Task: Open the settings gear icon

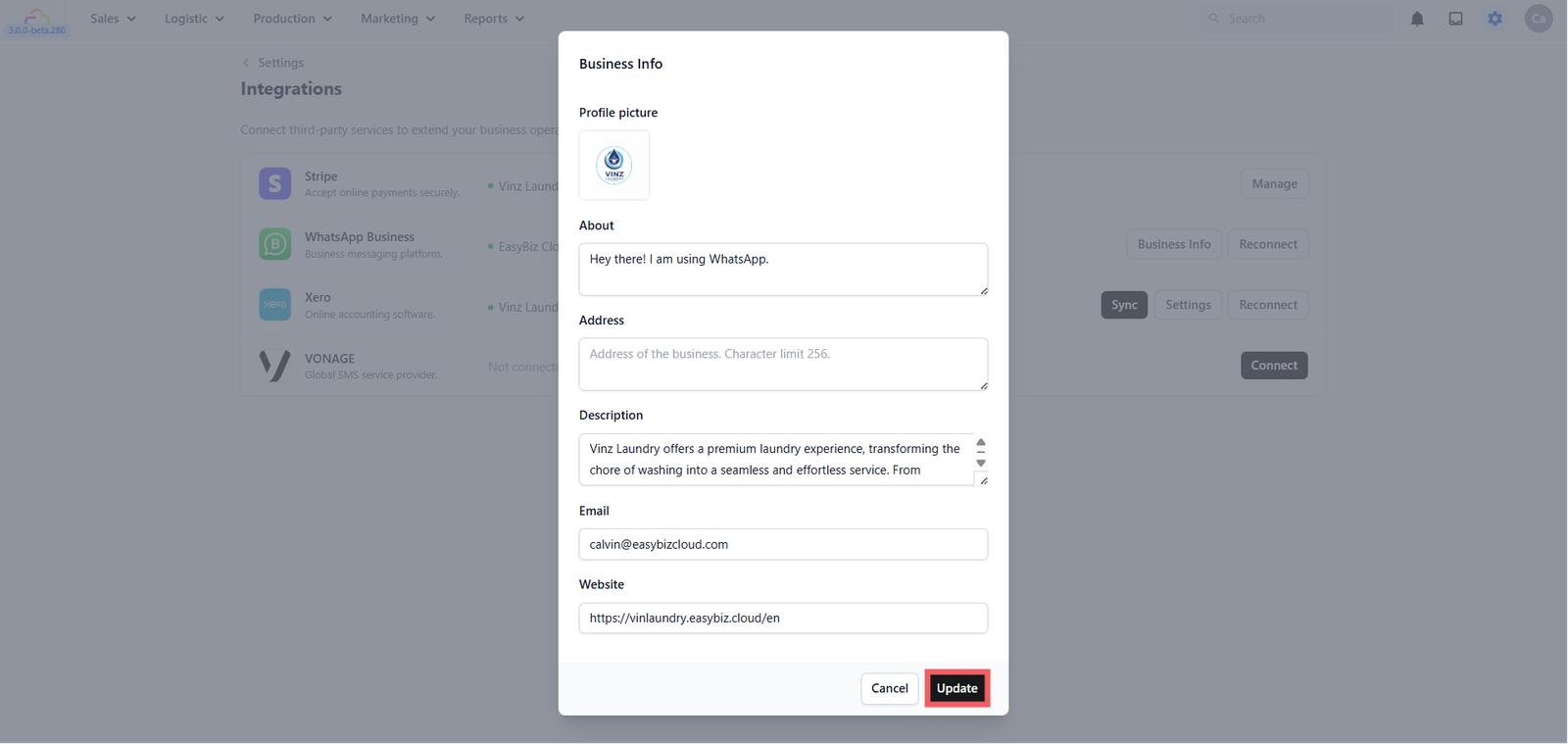Action: (x=1494, y=19)
